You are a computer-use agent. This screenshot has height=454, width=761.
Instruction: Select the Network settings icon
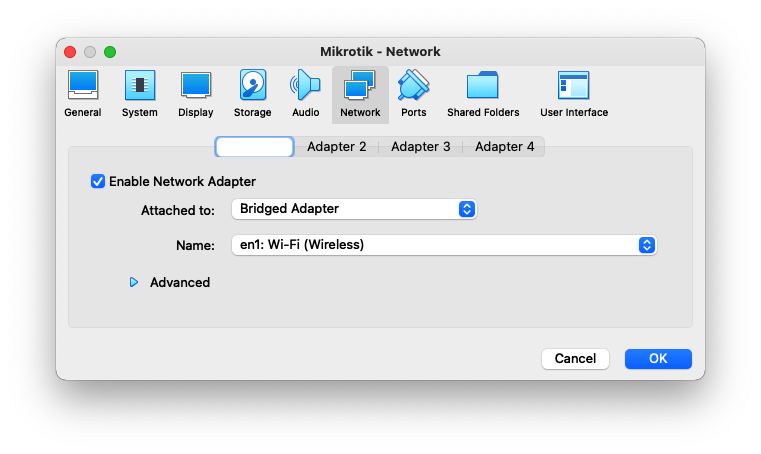click(x=360, y=87)
